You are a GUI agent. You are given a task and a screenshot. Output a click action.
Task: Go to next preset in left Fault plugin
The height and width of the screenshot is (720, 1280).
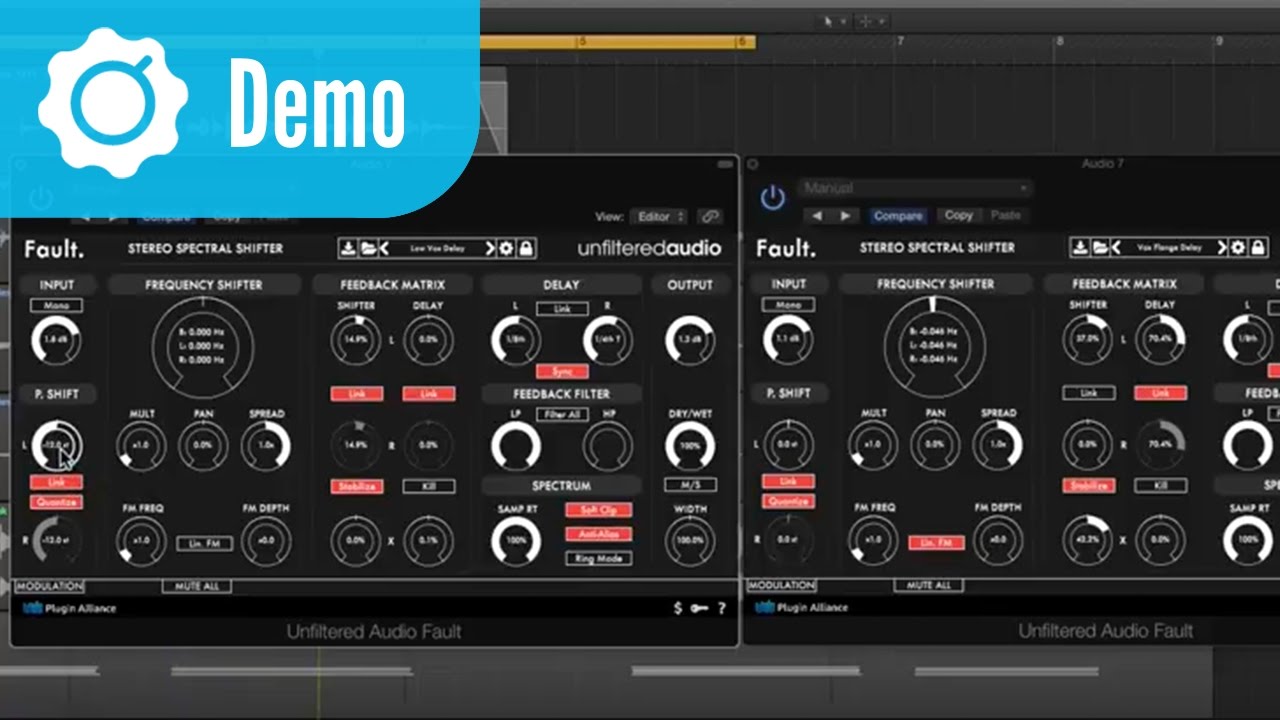point(491,249)
